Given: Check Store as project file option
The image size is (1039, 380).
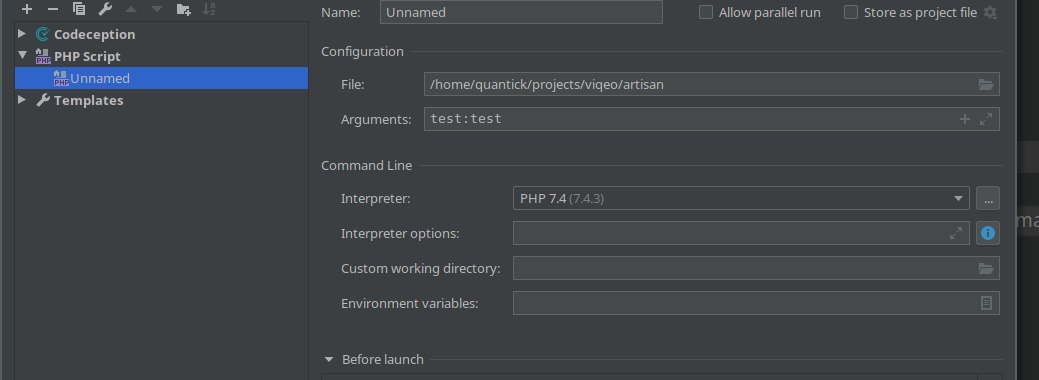Looking at the screenshot, I should [x=851, y=13].
